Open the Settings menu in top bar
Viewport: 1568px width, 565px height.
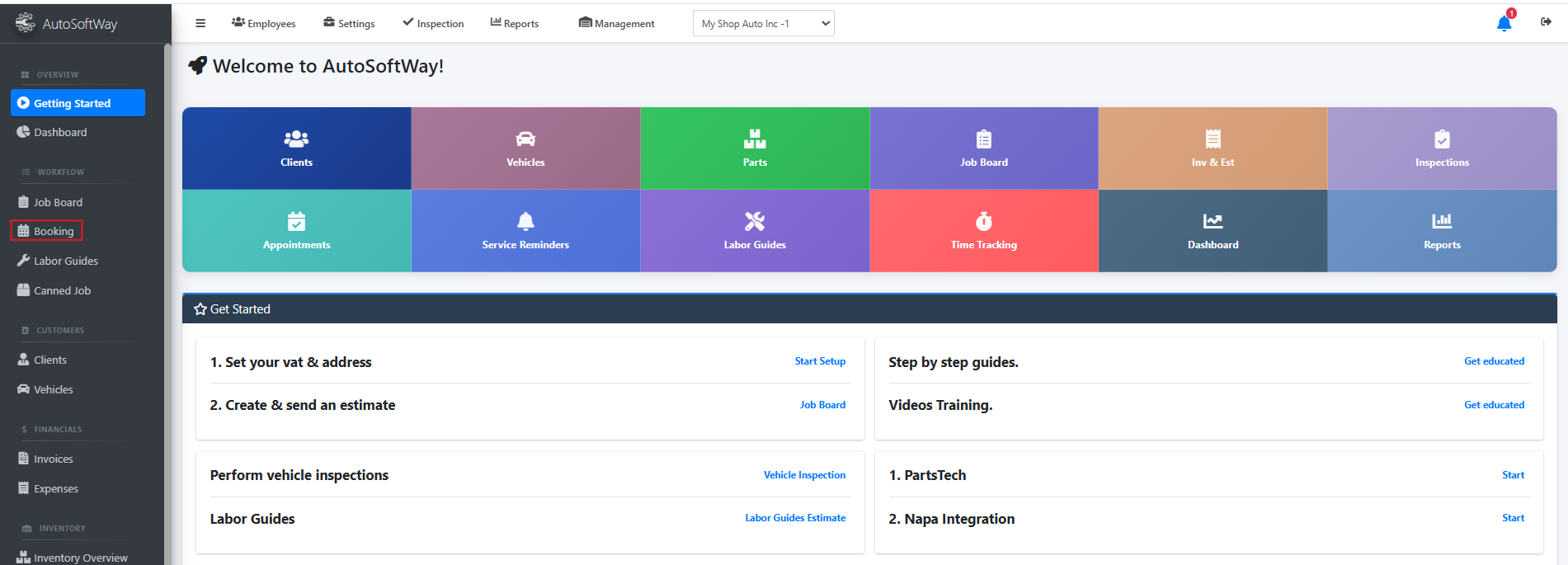(349, 24)
